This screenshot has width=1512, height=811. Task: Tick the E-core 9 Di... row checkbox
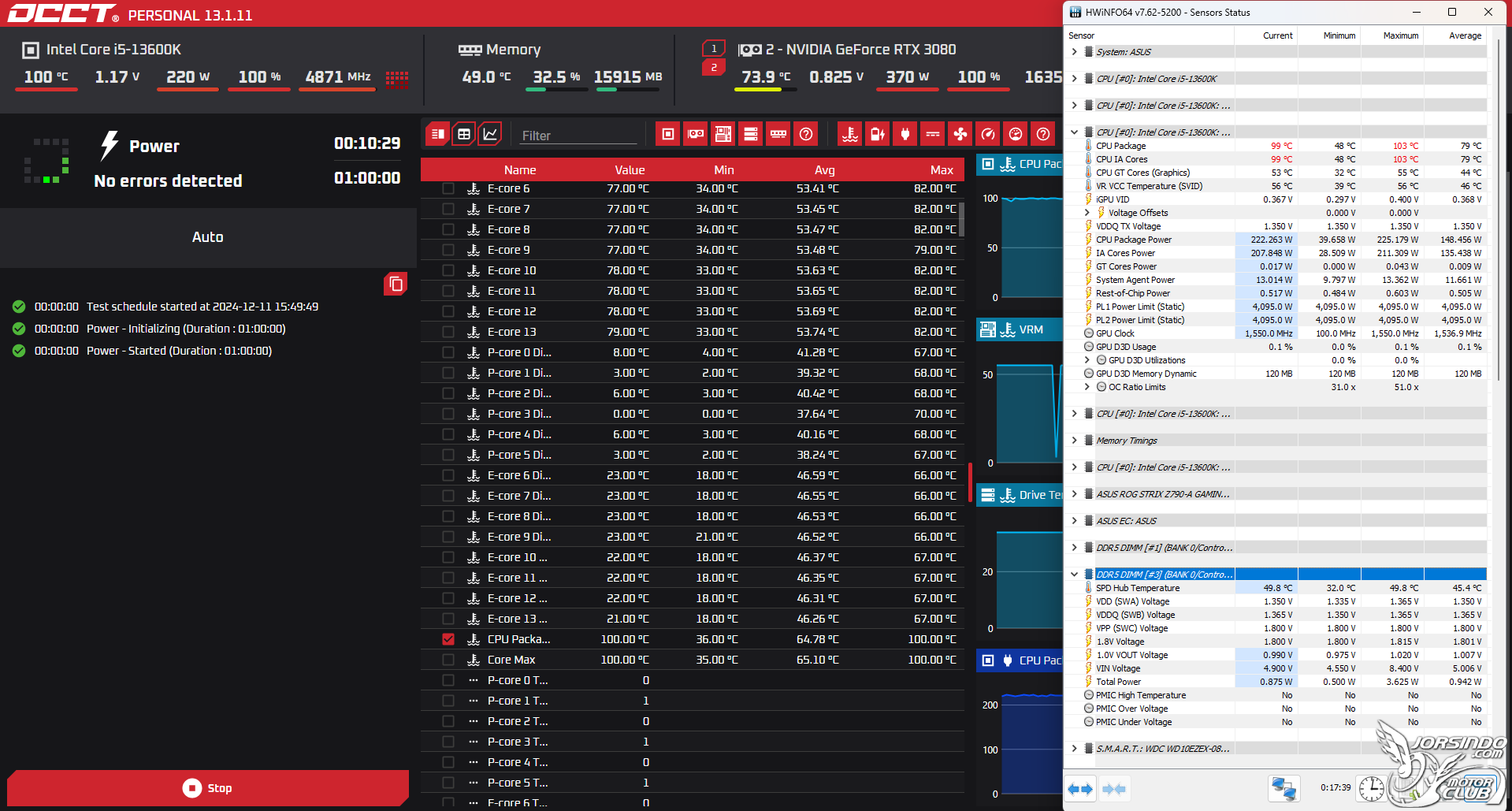pyautogui.click(x=448, y=537)
